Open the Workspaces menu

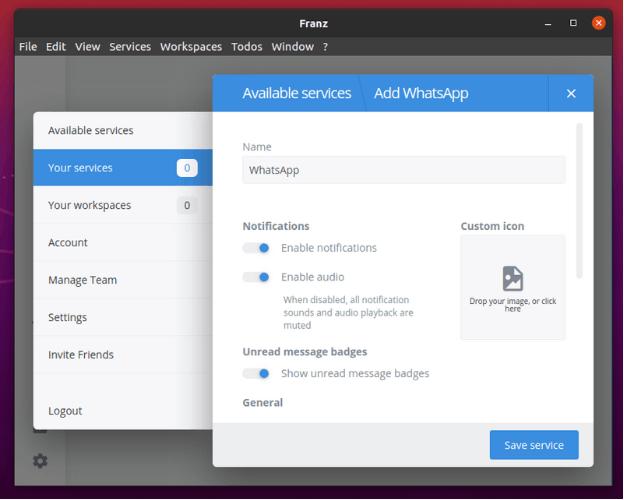[191, 46]
